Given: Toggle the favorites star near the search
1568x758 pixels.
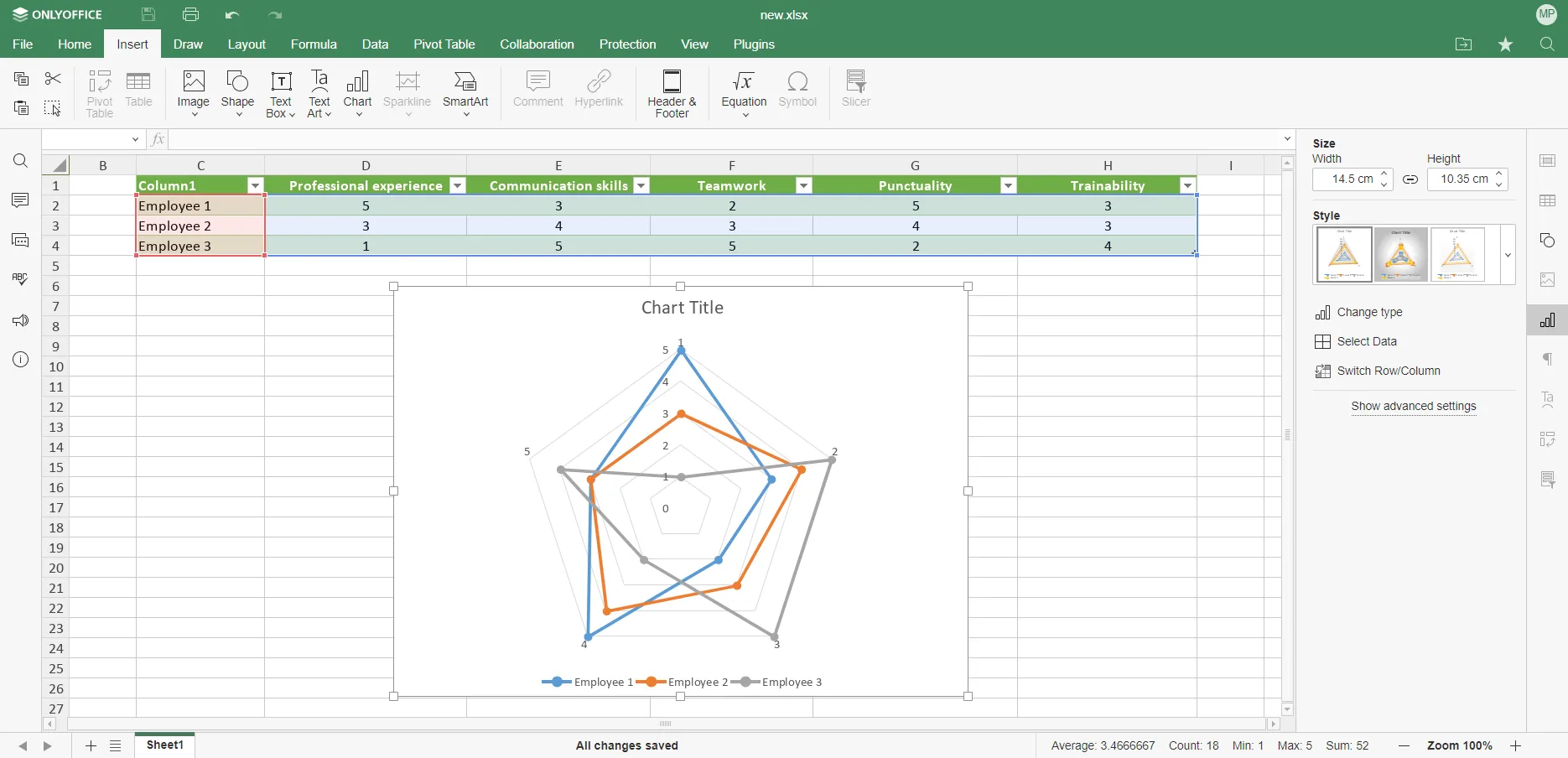Looking at the screenshot, I should click(x=1505, y=44).
